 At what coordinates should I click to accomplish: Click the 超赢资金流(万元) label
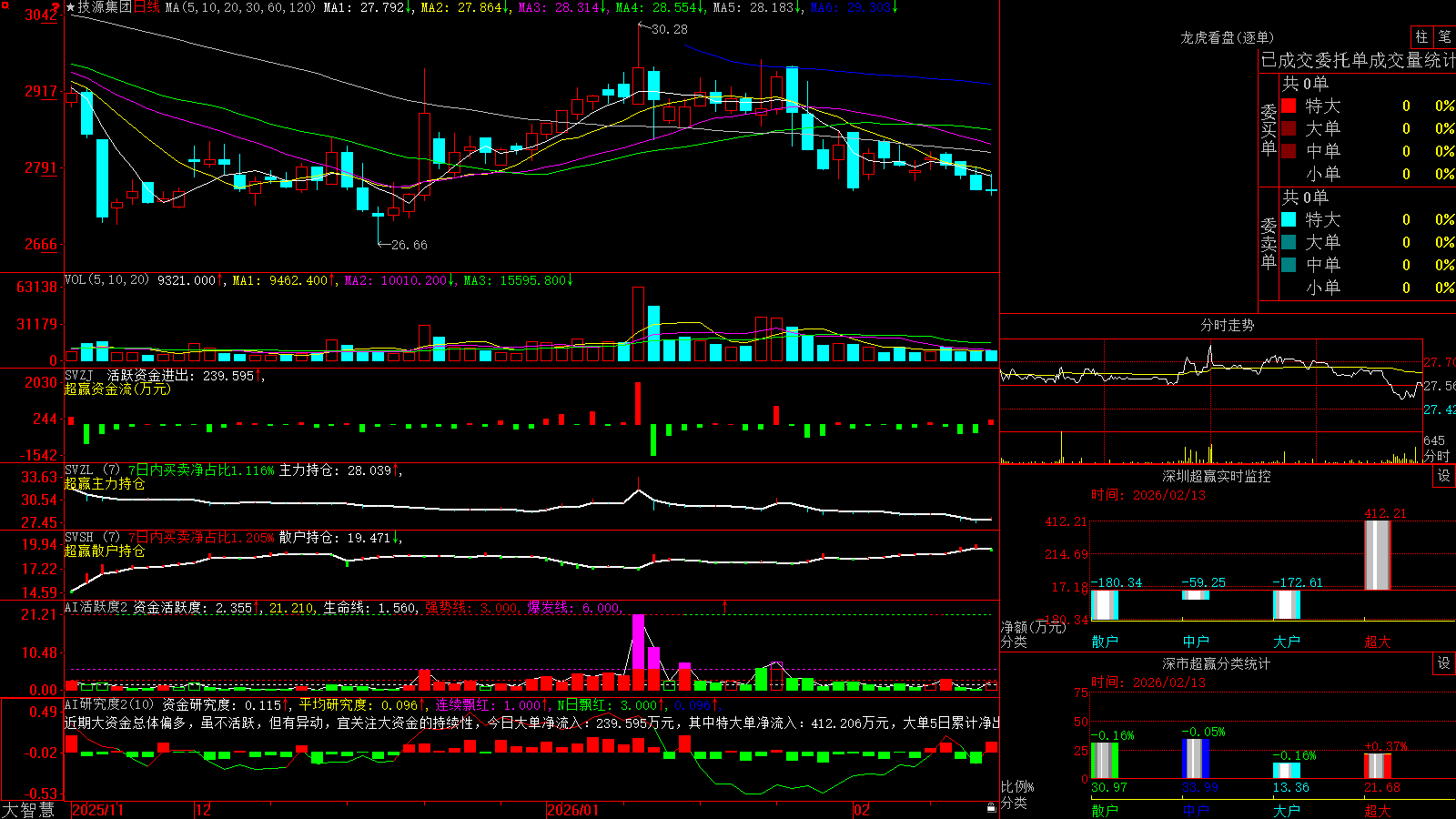tap(117, 389)
